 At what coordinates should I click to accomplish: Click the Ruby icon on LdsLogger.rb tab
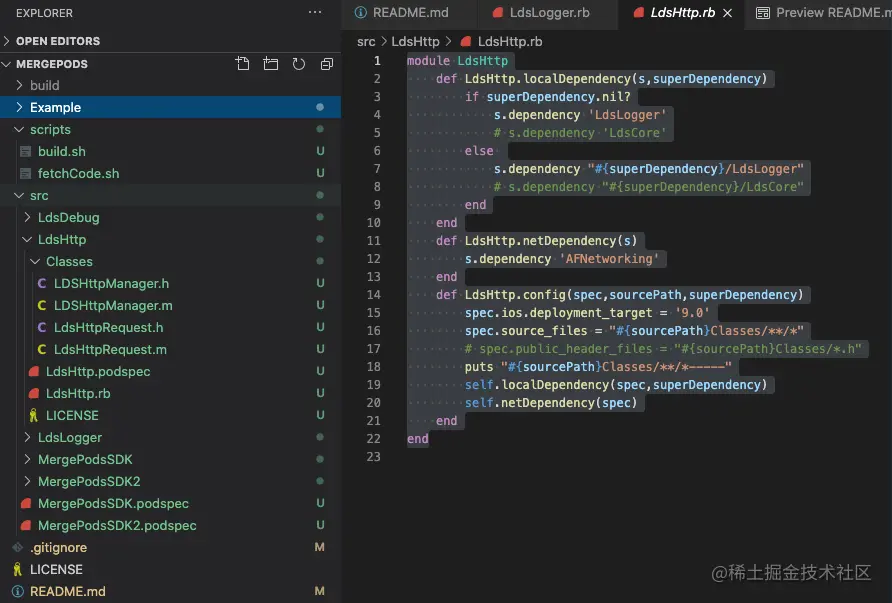pos(498,13)
